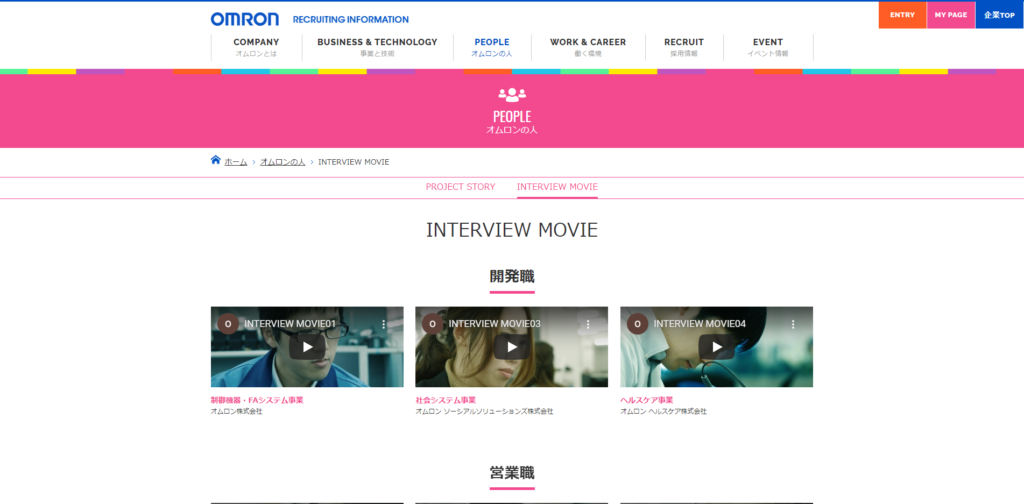Screen dimensions: 1024x504
Task: Open three-dot menu on INTERVIEW MOVIE03
Action: (588, 324)
